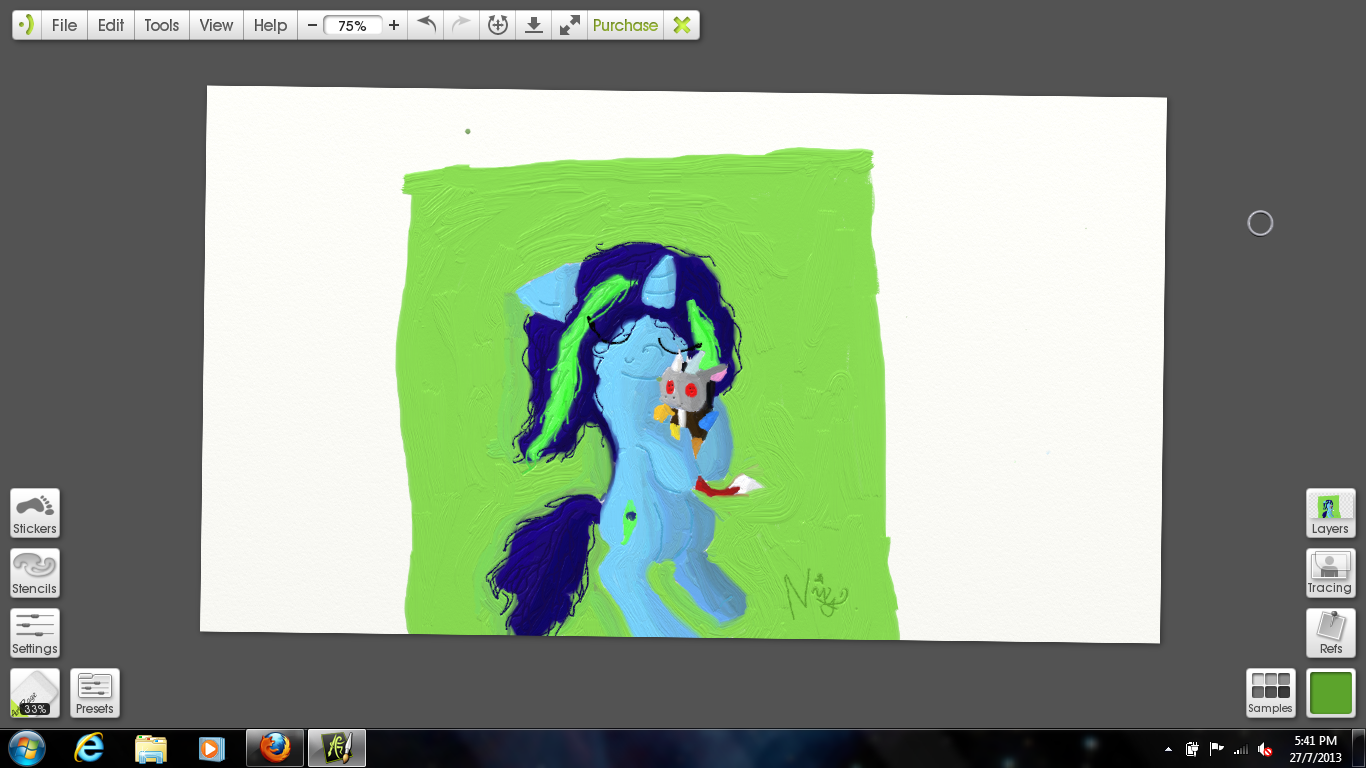This screenshot has width=1366, height=768.
Task: Click the ArtRage taskbar button
Action: pyautogui.click(x=336, y=748)
